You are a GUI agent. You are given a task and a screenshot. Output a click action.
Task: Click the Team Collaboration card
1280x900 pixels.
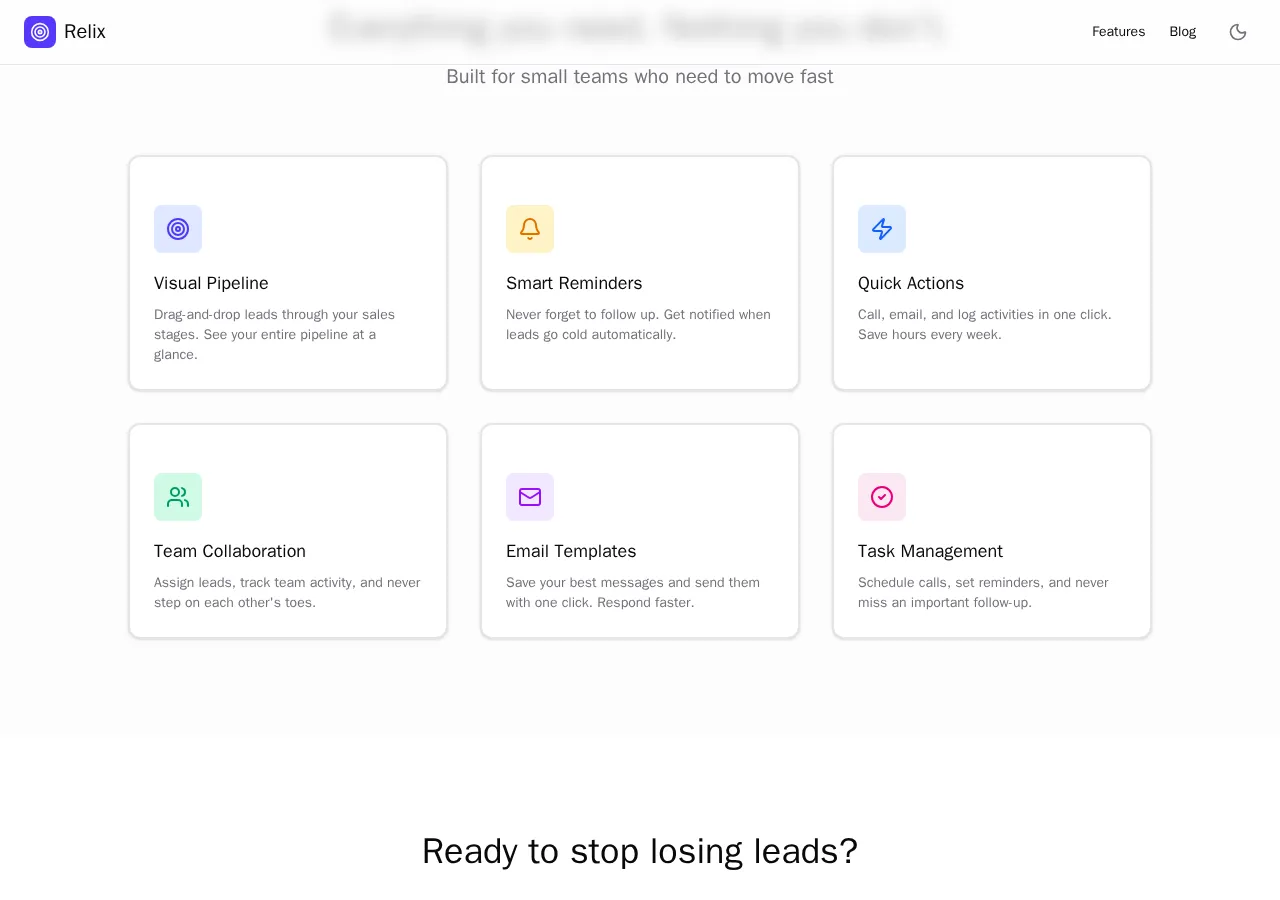coord(288,531)
